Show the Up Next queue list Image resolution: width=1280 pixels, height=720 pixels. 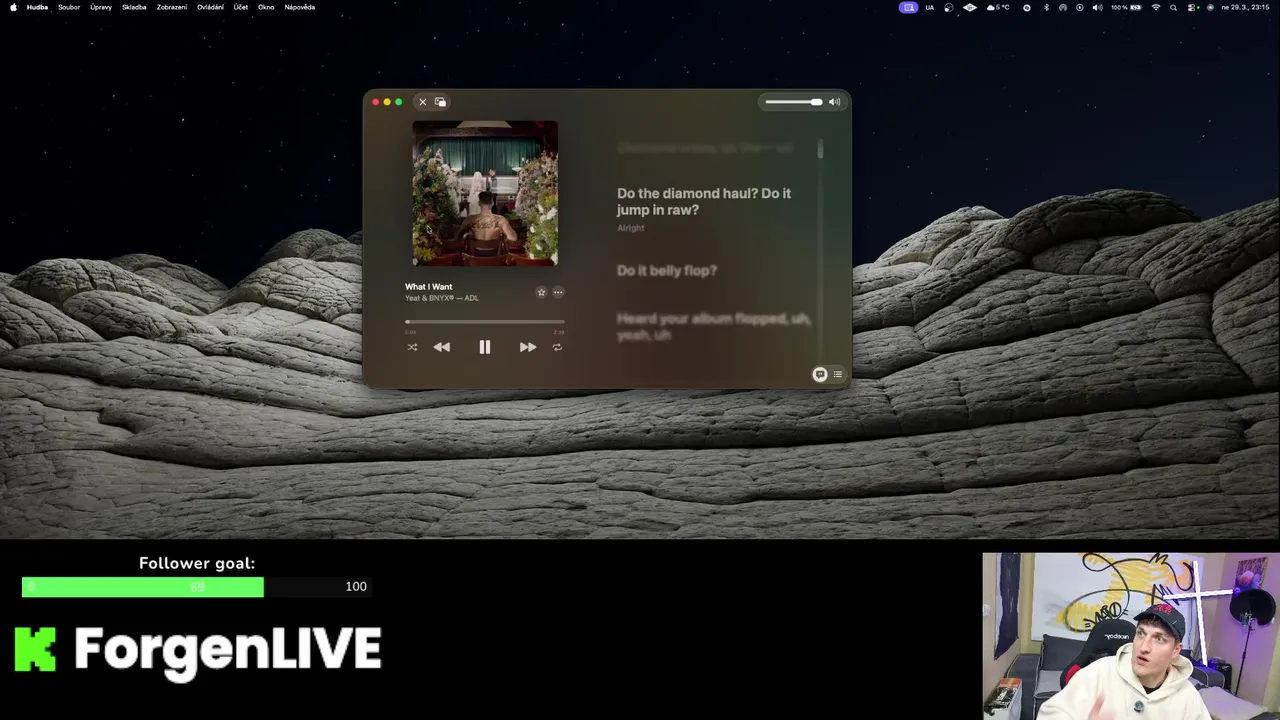tap(838, 374)
